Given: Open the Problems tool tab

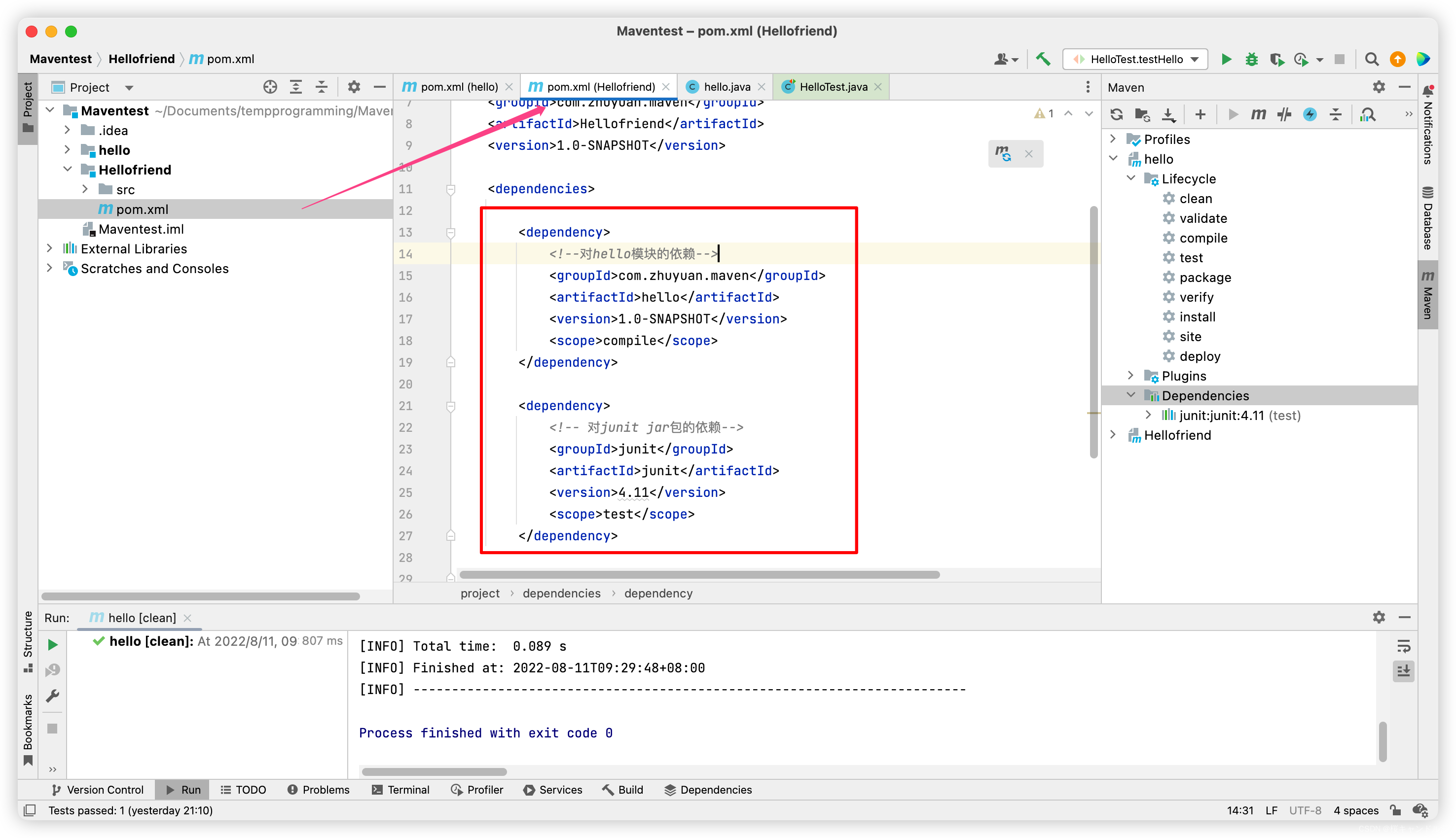Looking at the screenshot, I should tap(318, 789).
